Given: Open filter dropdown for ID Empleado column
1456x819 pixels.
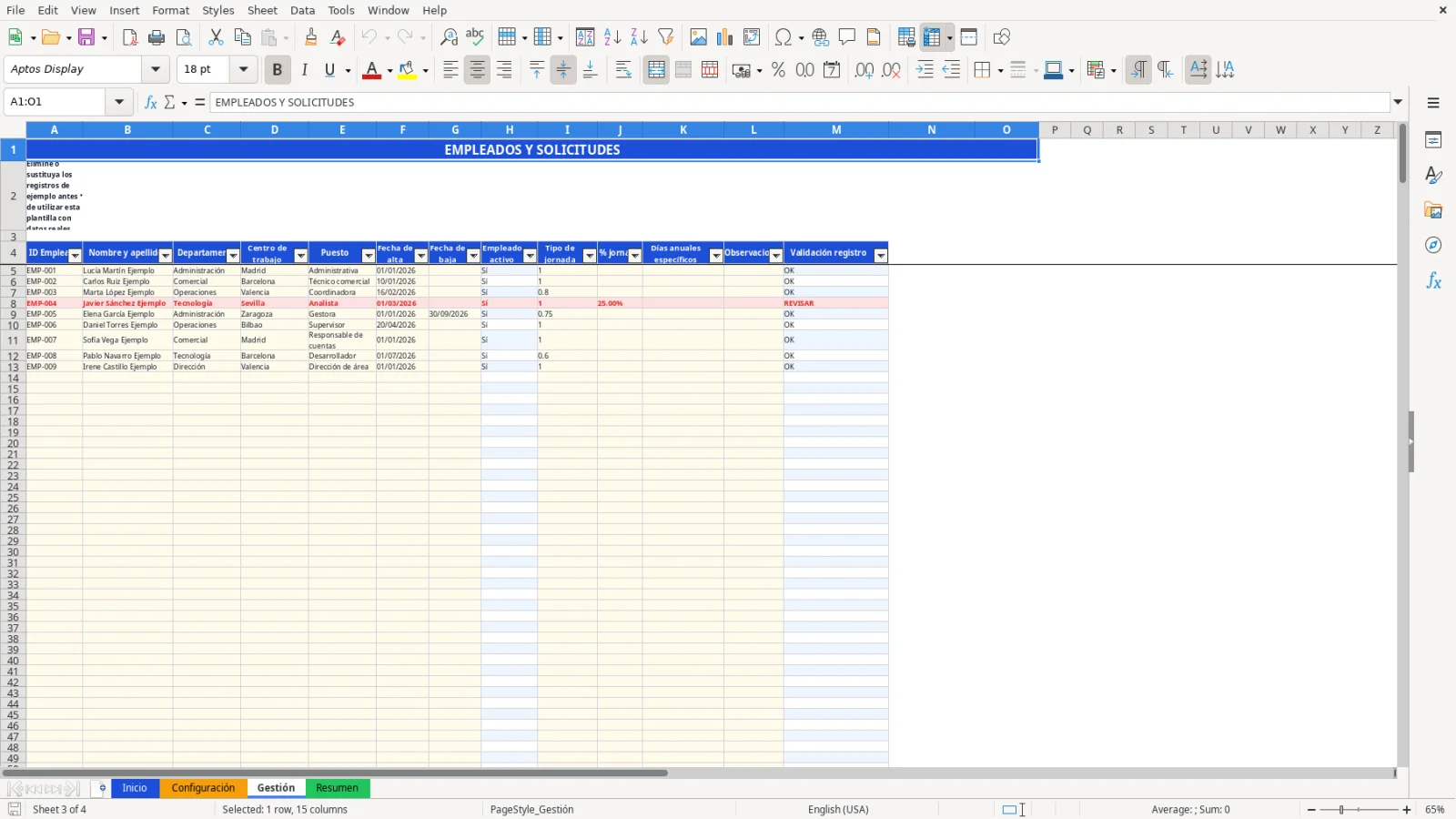Looking at the screenshot, I should [x=75, y=256].
